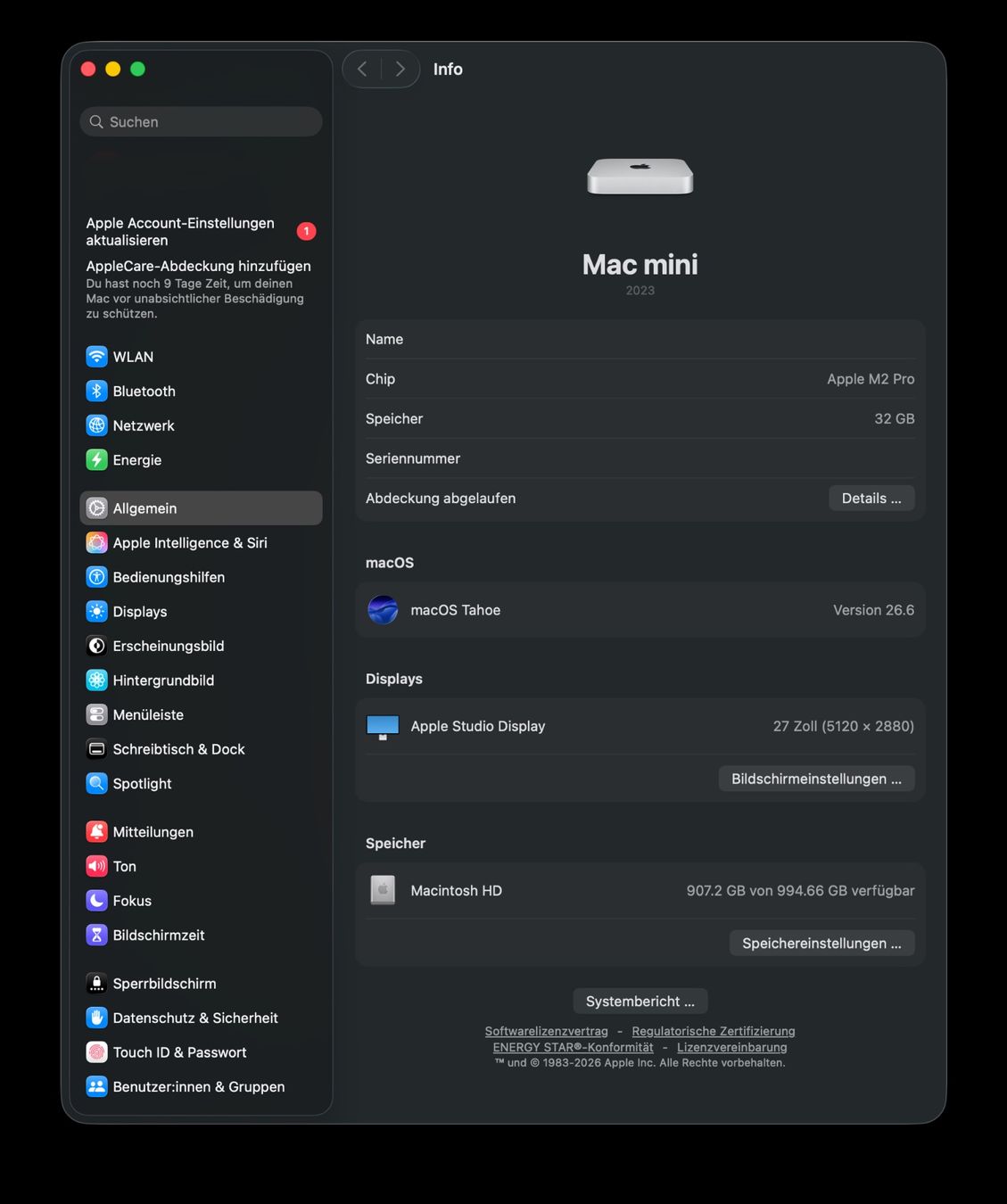Viewport: 1007px width, 1204px height.
Task: Open Schreibtisch & Dock icon
Action: point(96,749)
